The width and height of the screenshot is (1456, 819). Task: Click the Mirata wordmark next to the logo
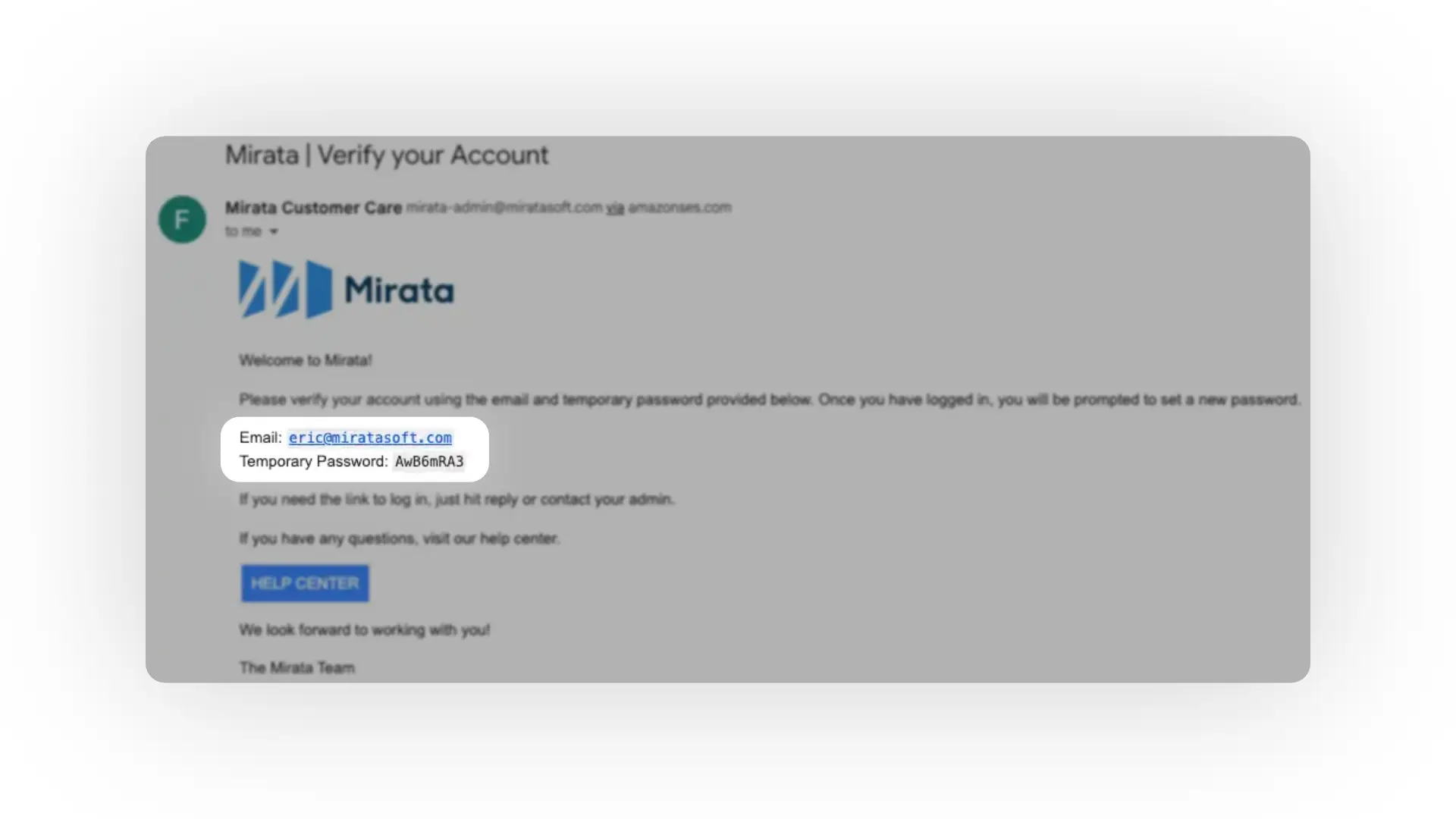[400, 289]
